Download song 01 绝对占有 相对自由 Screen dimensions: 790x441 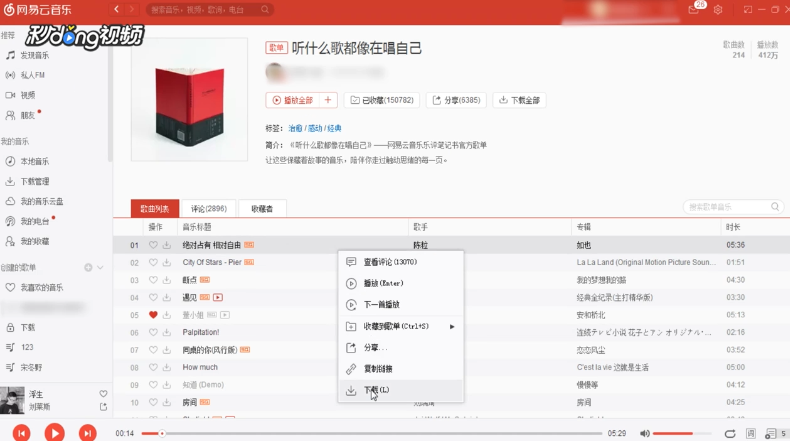pyautogui.click(x=167, y=245)
